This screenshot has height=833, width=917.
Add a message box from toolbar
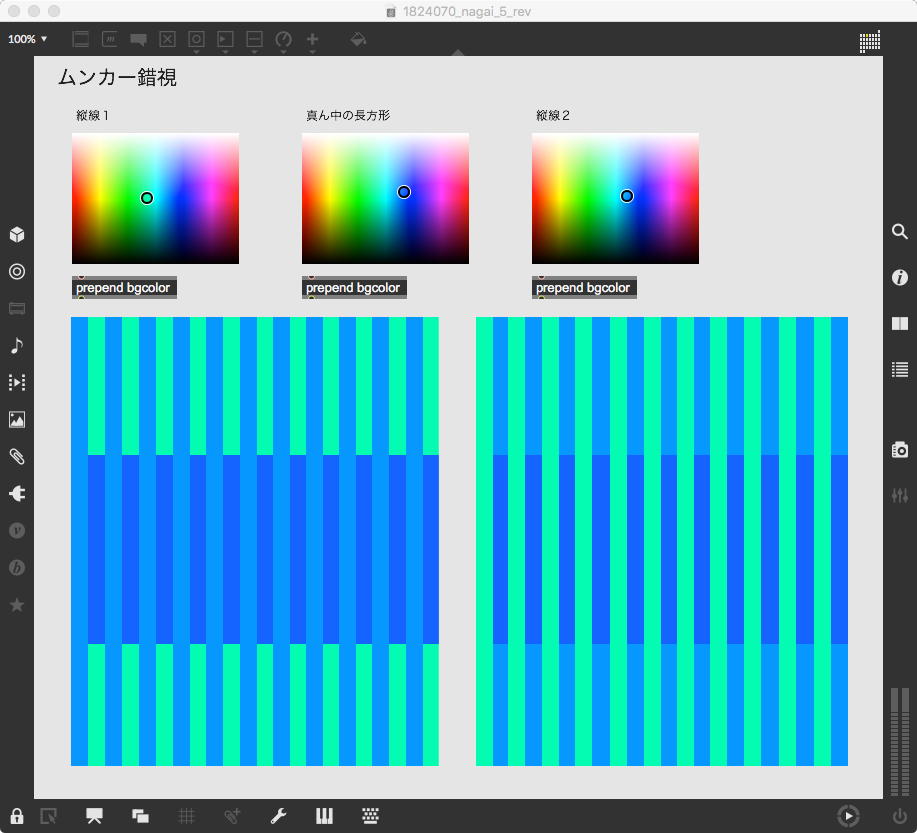pos(109,39)
